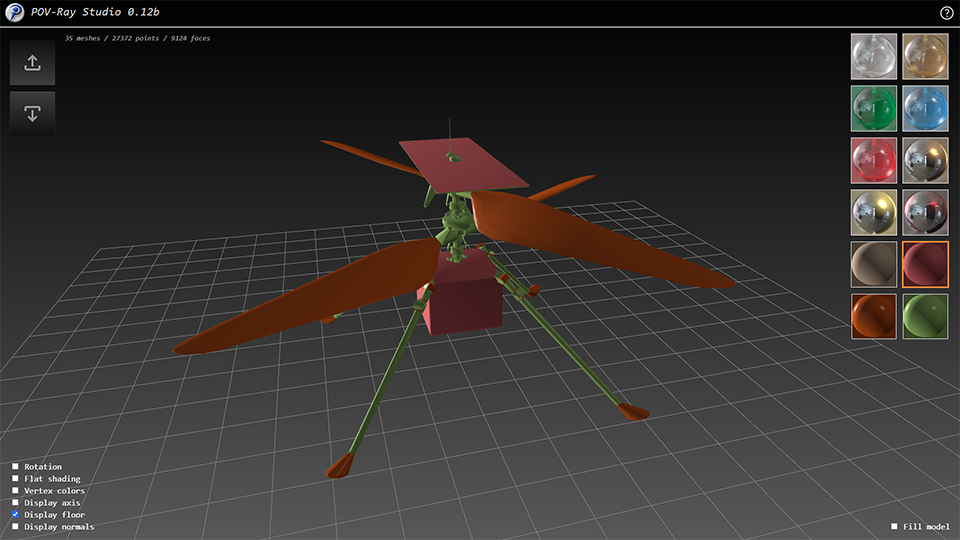Pick the gold-tinted chrome material sphere
This screenshot has height=540, width=960.
point(873,212)
